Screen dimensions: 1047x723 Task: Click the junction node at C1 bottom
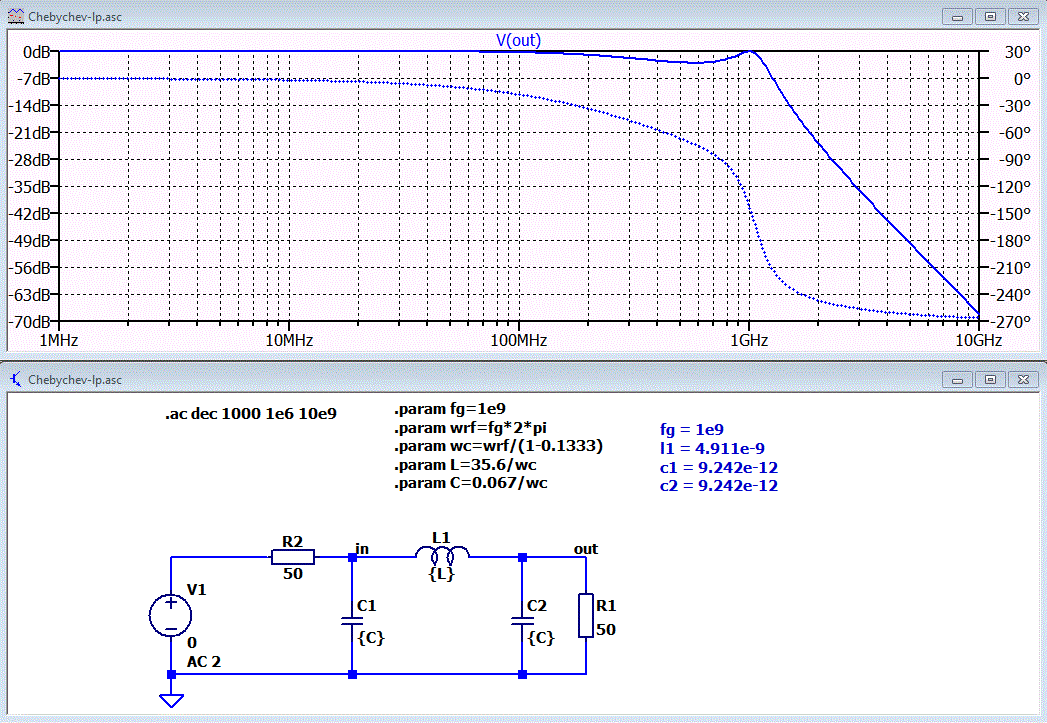tap(352, 674)
